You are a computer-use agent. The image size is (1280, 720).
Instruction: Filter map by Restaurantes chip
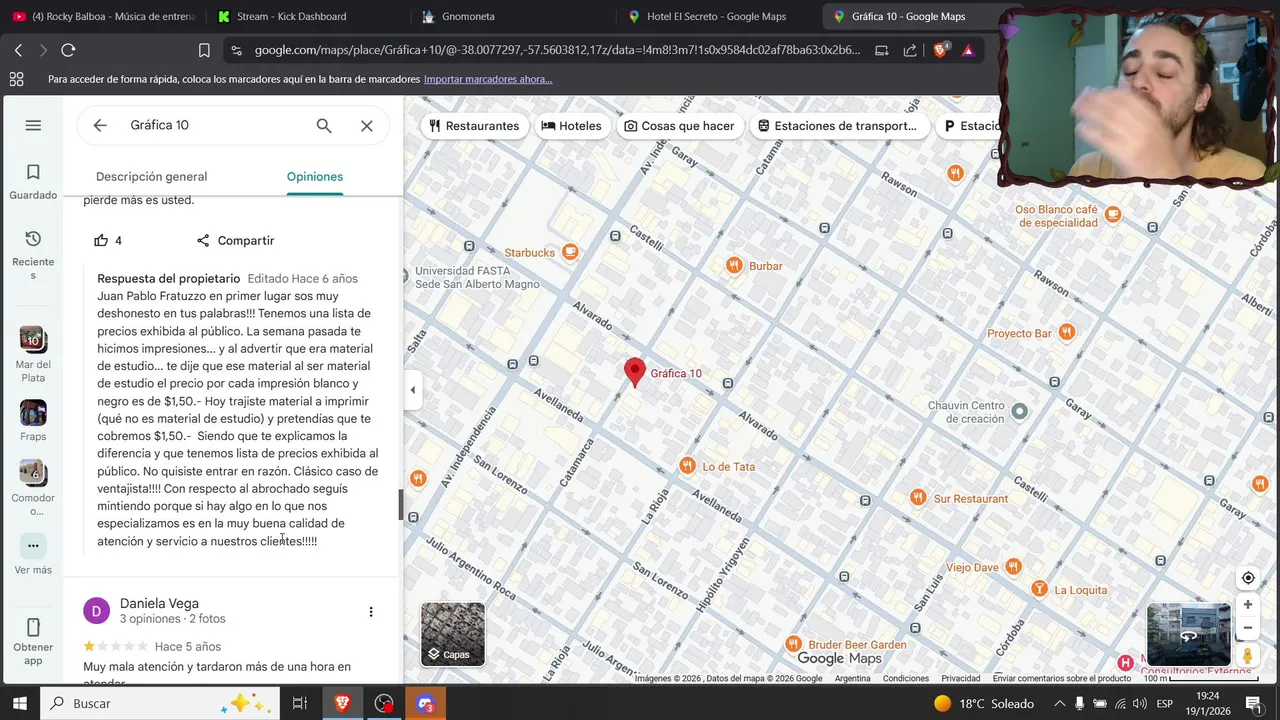[474, 126]
